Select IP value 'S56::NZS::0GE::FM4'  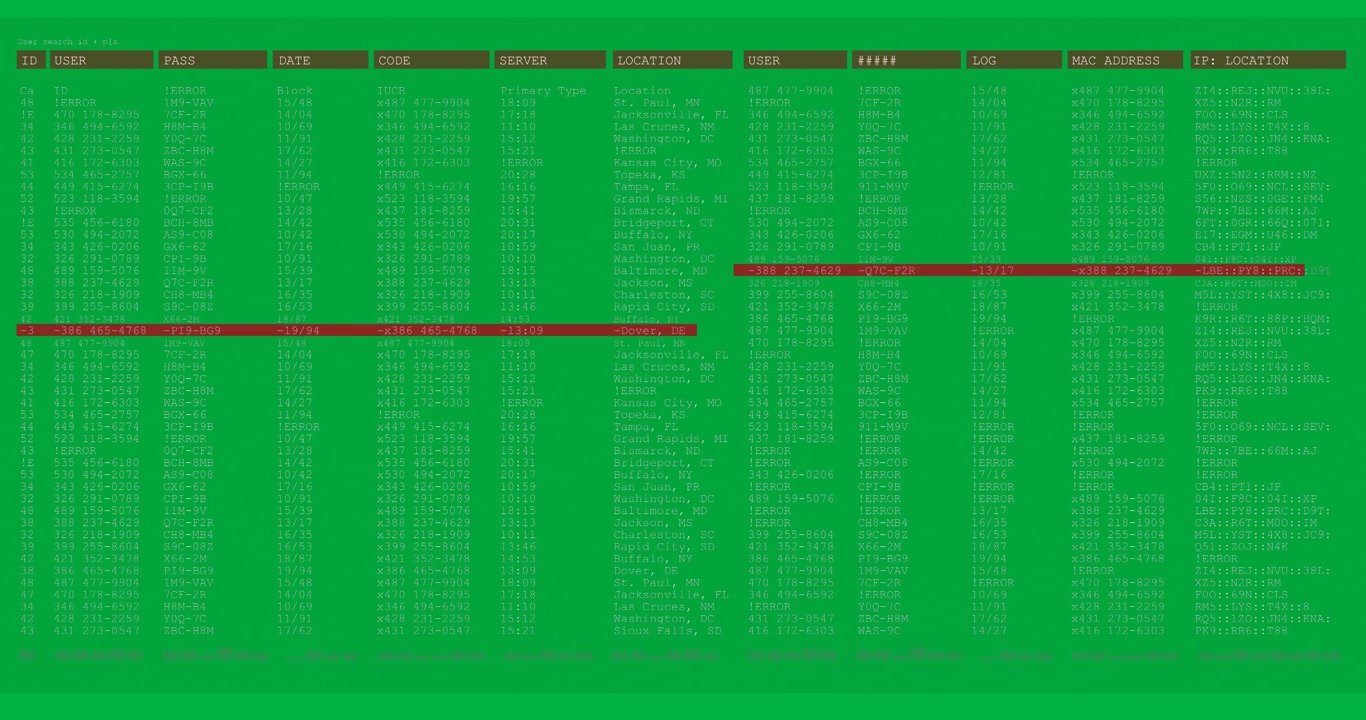1259,199
